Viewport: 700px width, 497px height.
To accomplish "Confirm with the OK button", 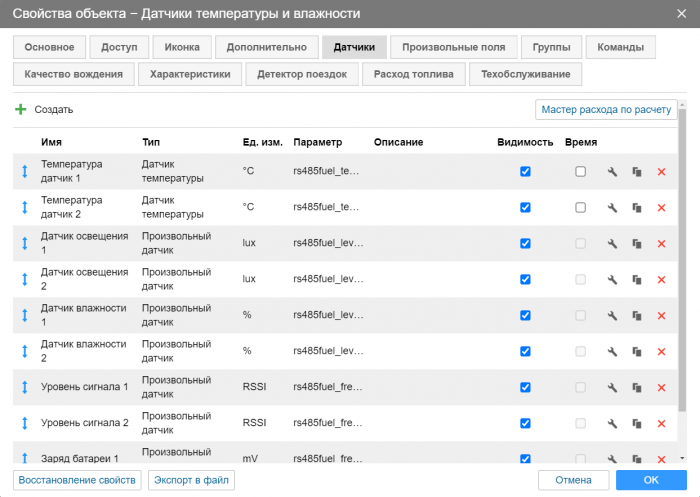I will coord(651,480).
